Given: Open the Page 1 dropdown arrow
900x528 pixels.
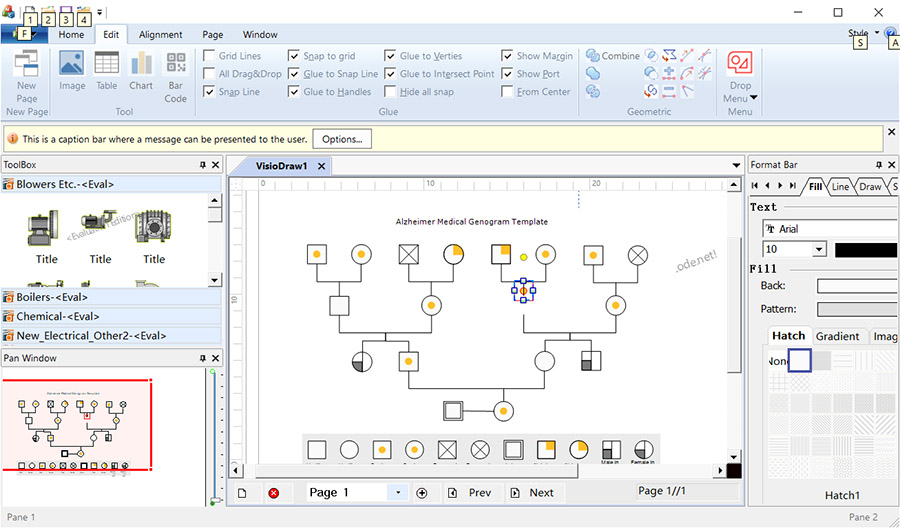Looking at the screenshot, I should 398,492.
